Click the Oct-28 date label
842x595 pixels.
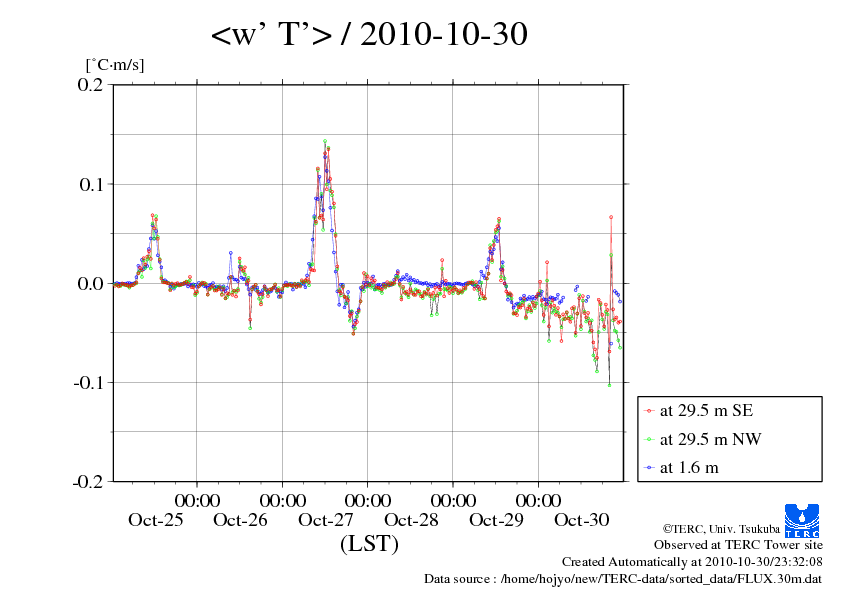411,520
